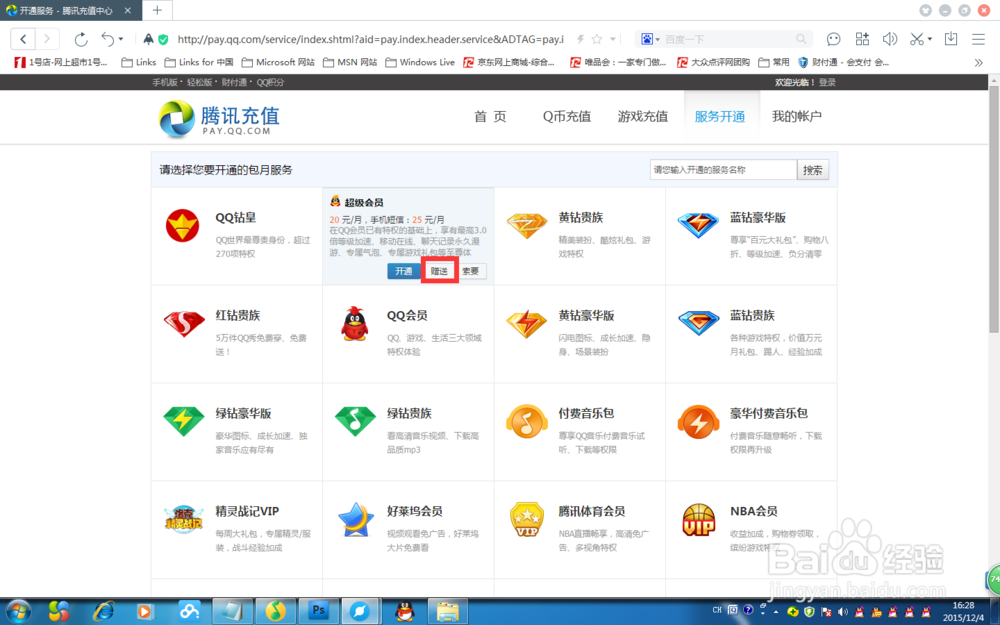This screenshot has height=625, width=1000.
Task: Launch QQ from the taskbar
Action: point(404,610)
